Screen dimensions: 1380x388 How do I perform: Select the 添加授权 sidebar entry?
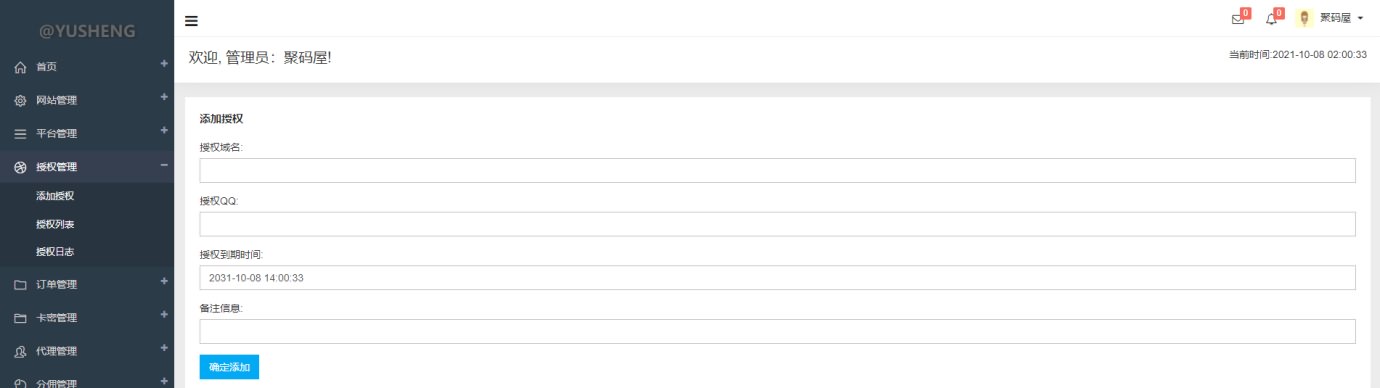pos(55,196)
